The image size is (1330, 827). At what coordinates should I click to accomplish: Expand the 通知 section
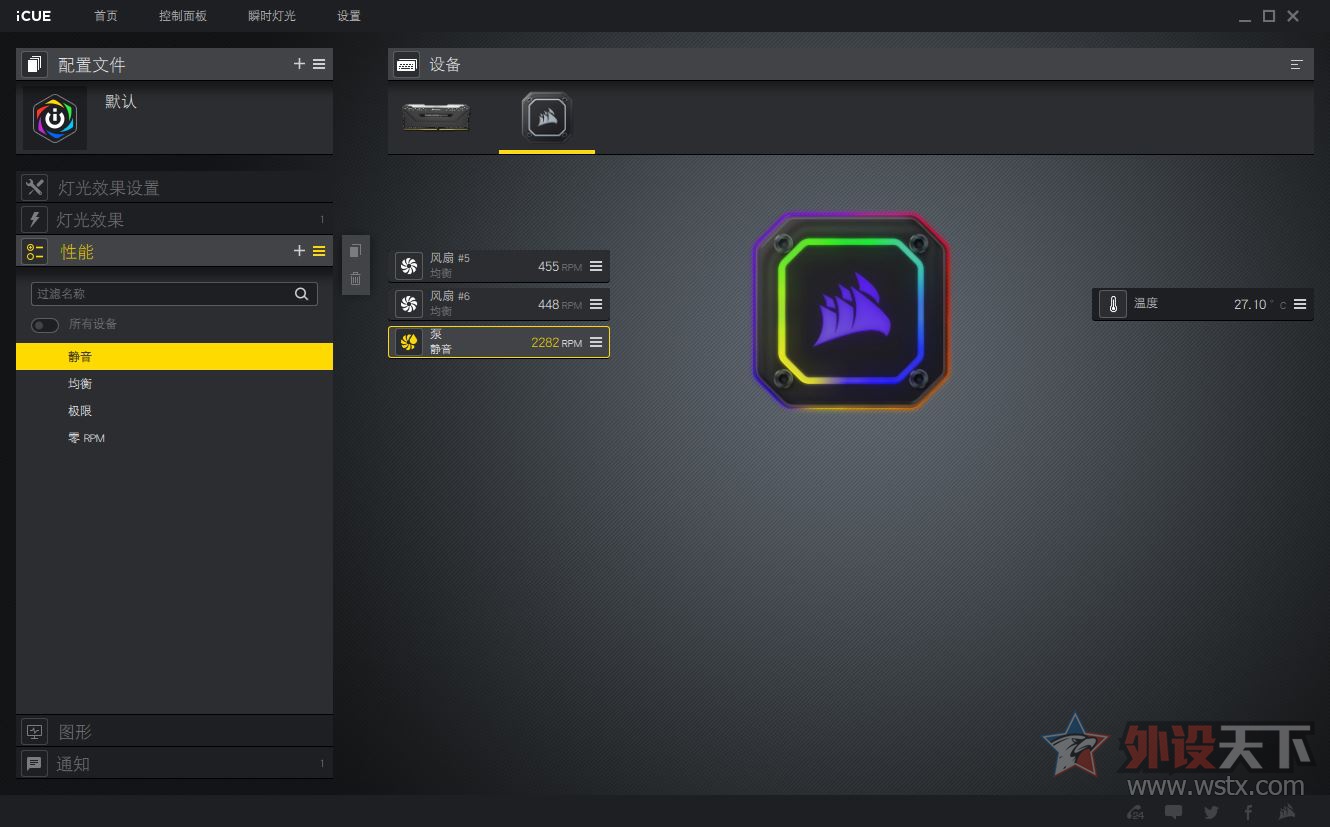(174, 763)
